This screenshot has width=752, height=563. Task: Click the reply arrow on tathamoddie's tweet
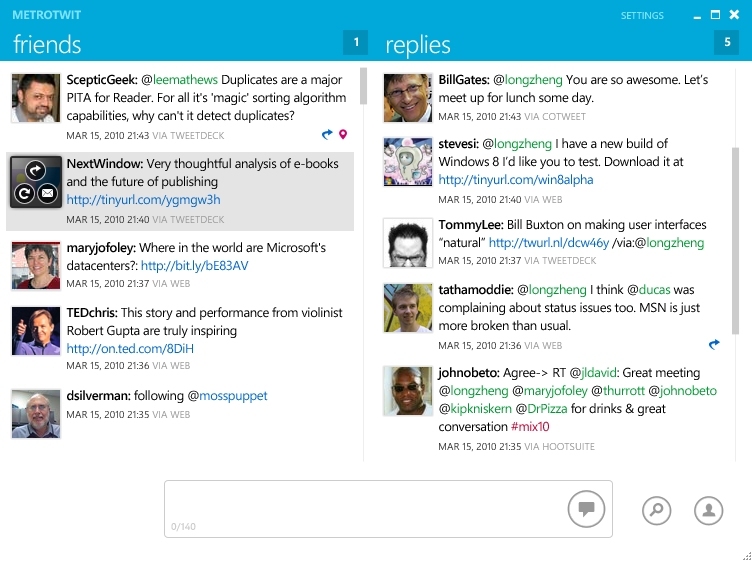coord(714,344)
